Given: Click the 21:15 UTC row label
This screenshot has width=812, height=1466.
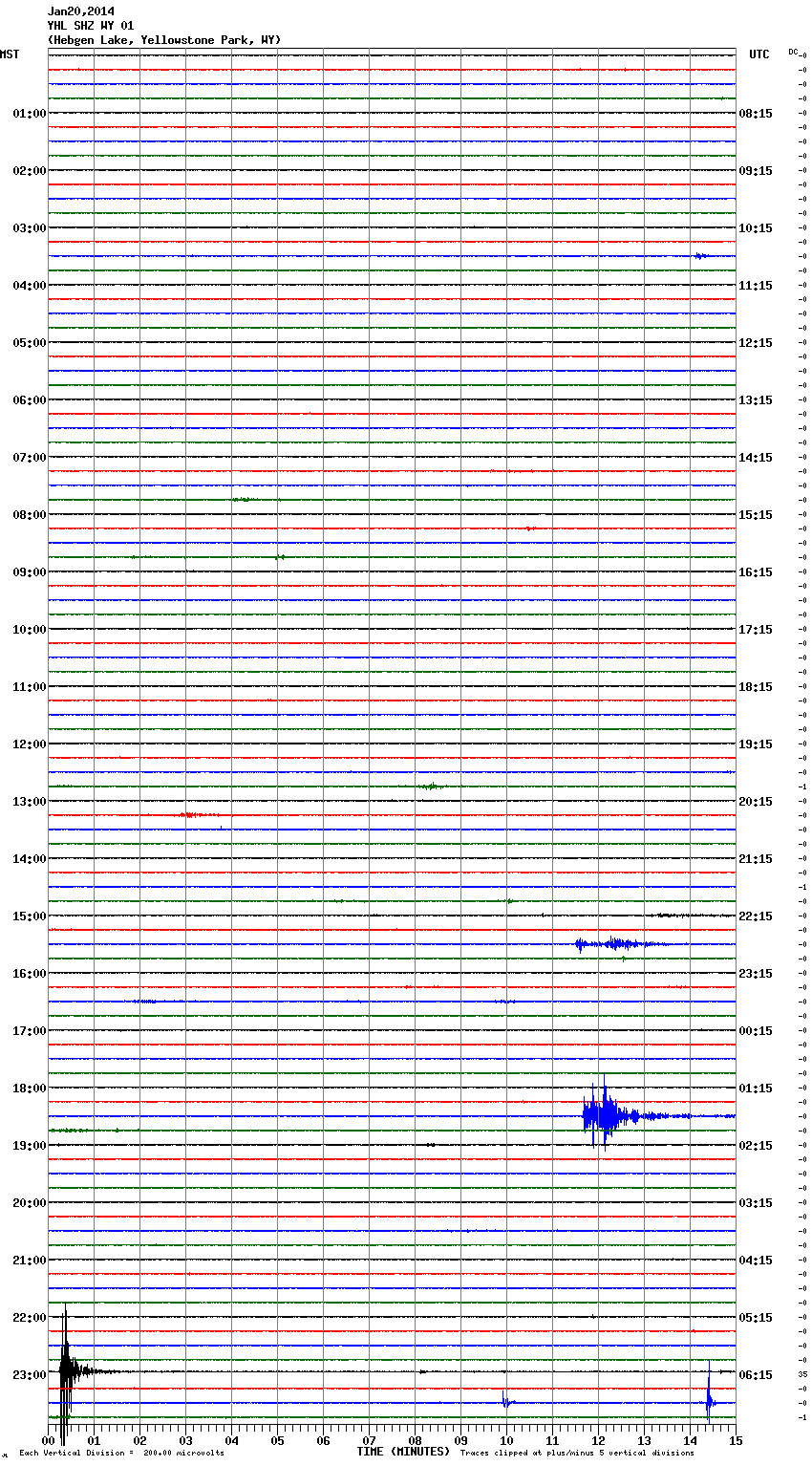Looking at the screenshot, I should pos(756,859).
